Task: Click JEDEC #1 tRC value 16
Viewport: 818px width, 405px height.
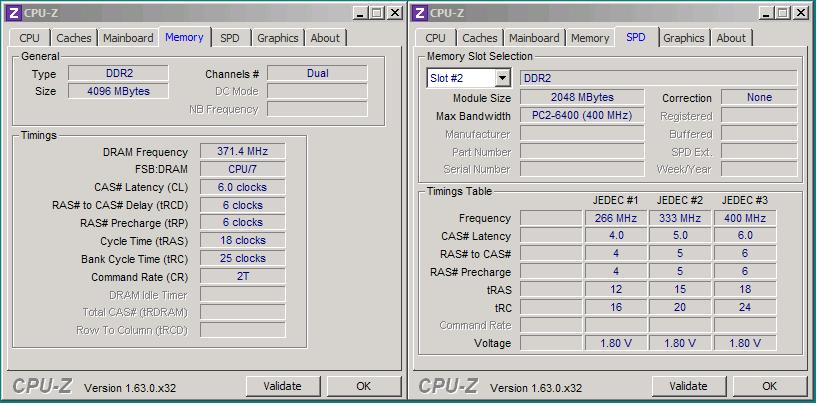Action: coord(616,307)
